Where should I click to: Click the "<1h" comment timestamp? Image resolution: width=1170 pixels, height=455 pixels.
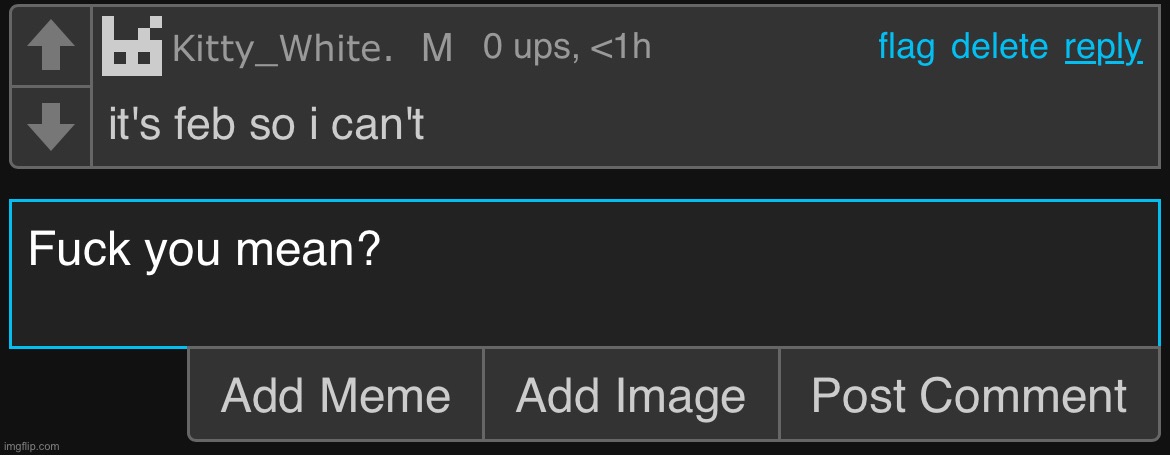621,46
